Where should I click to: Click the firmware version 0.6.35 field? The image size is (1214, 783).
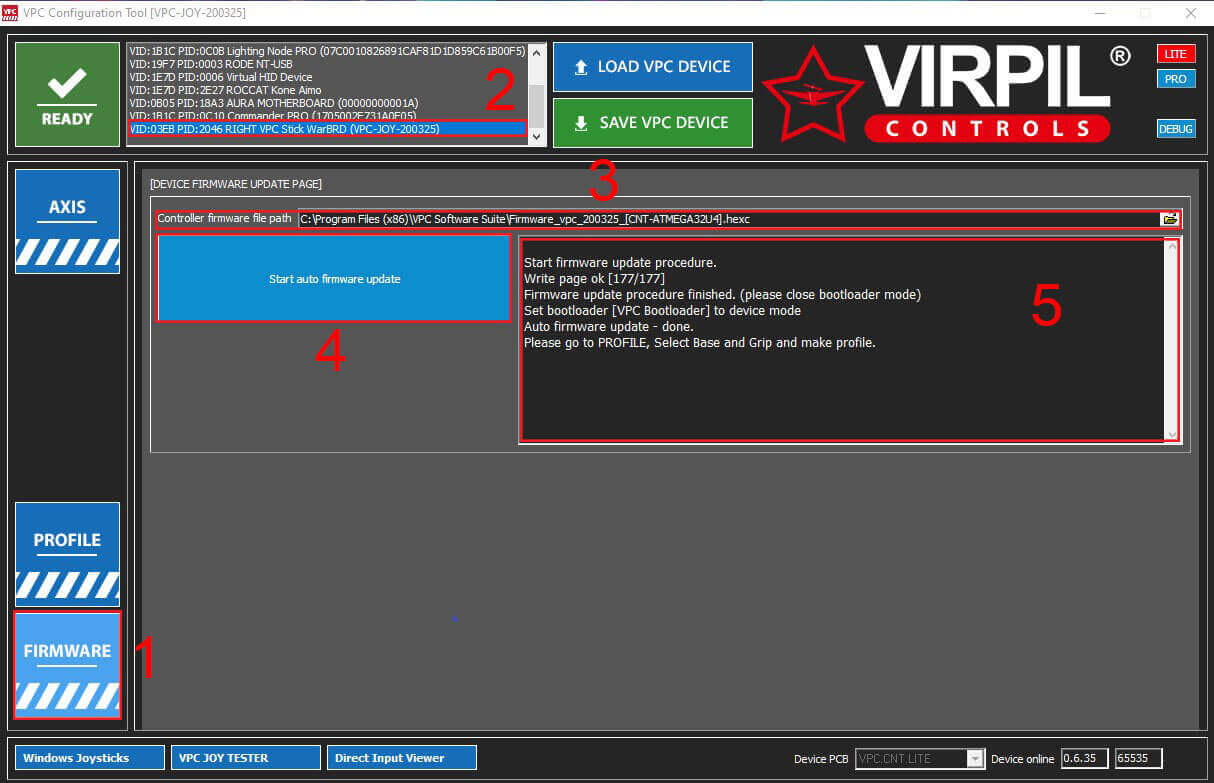pos(1084,759)
